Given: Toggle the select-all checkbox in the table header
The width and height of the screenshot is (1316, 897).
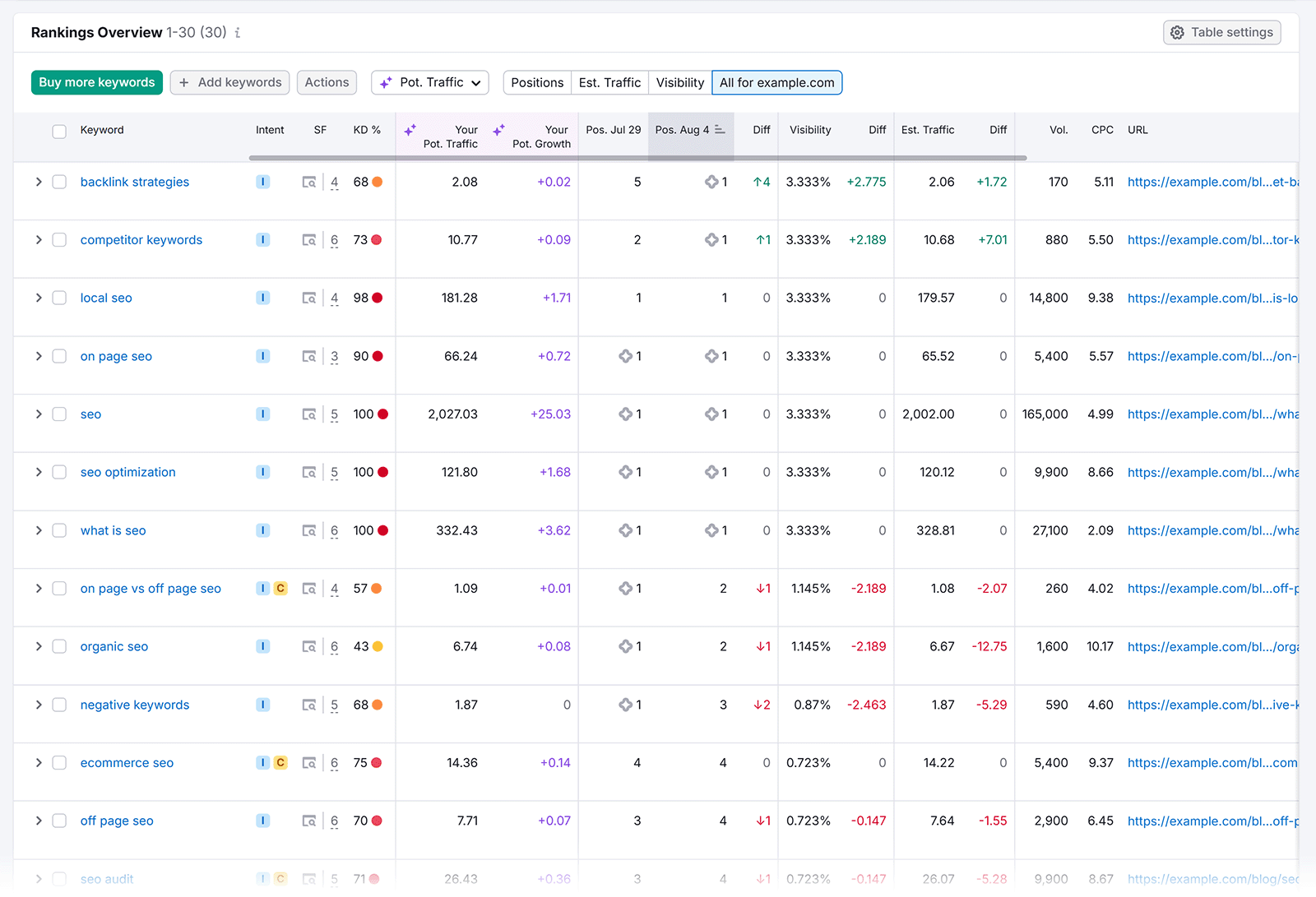Looking at the screenshot, I should coord(58,130).
